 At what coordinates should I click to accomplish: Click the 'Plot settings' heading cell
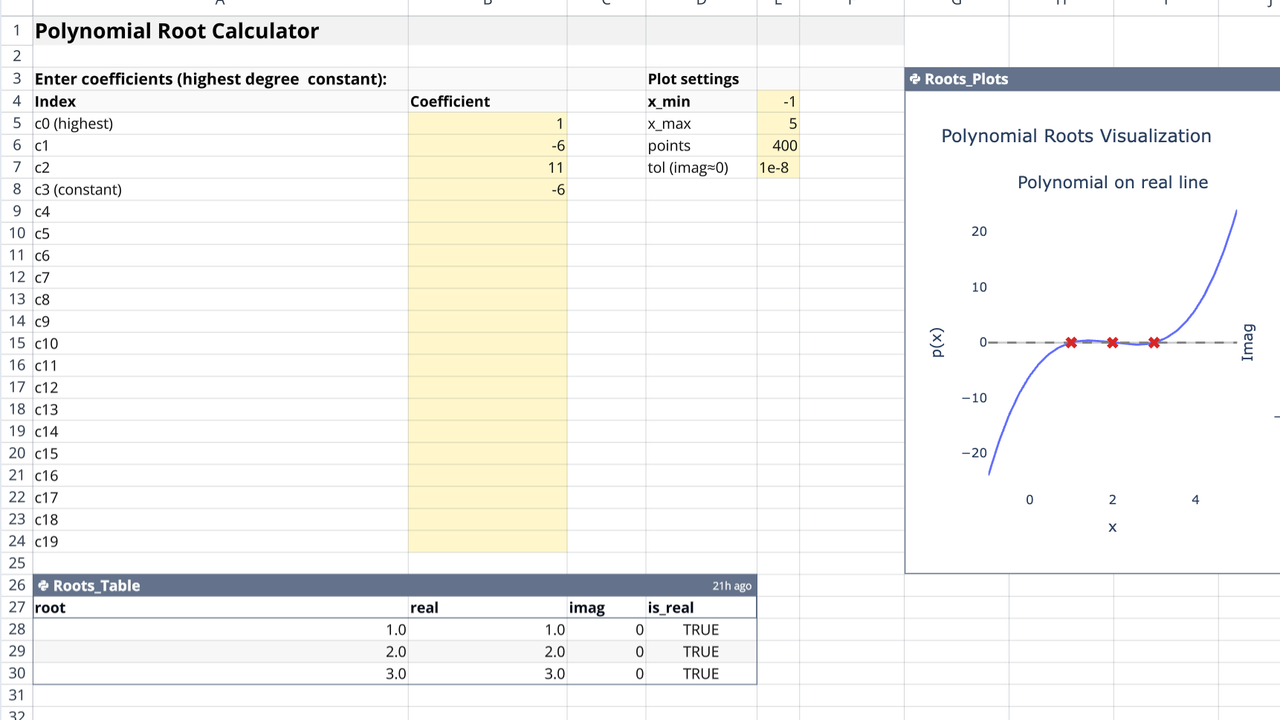(x=701, y=80)
